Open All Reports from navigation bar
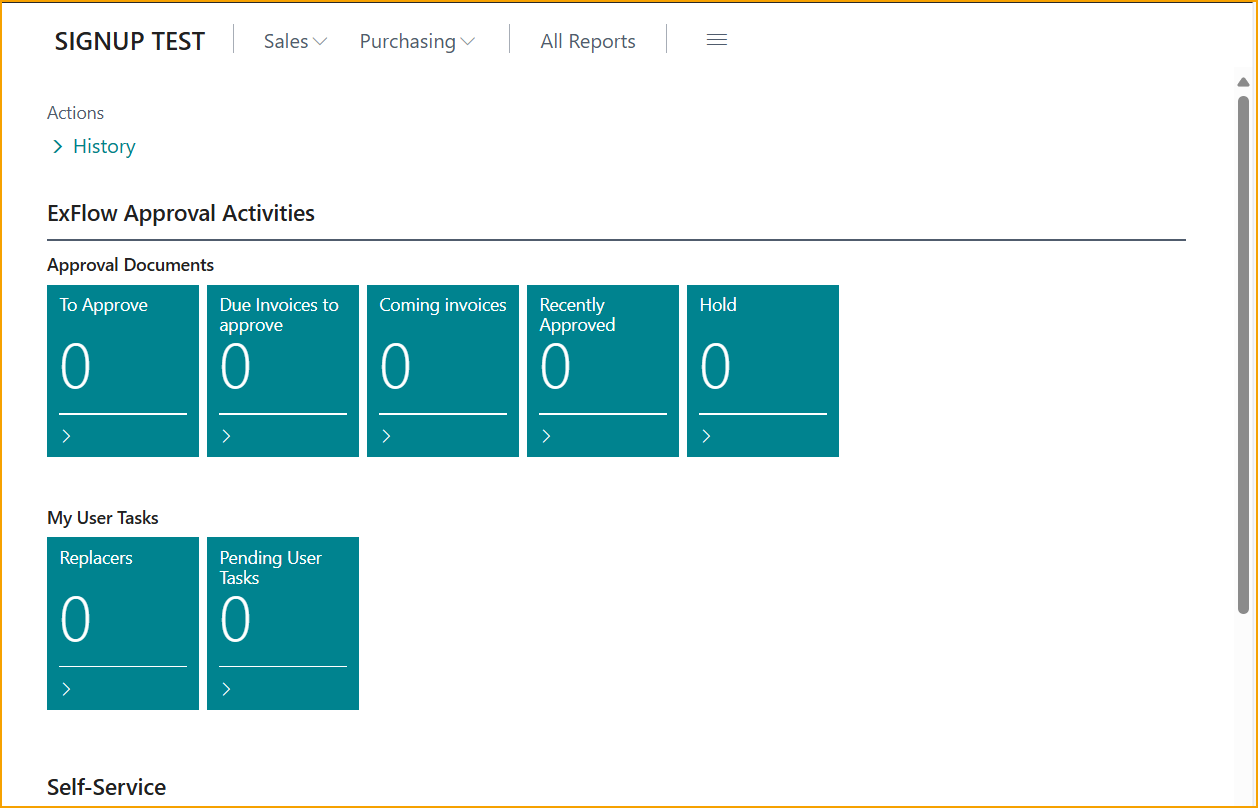 click(588, 41)
